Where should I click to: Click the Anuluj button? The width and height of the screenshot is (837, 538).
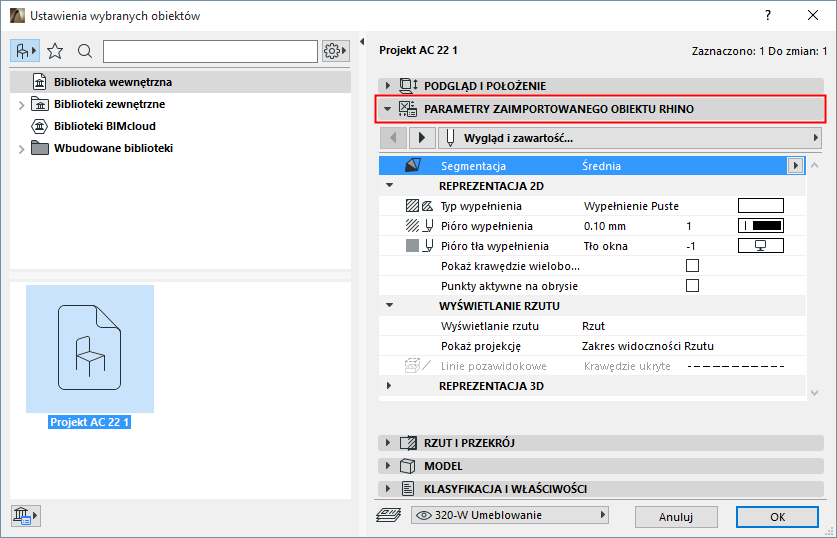[x=676, y=517]
